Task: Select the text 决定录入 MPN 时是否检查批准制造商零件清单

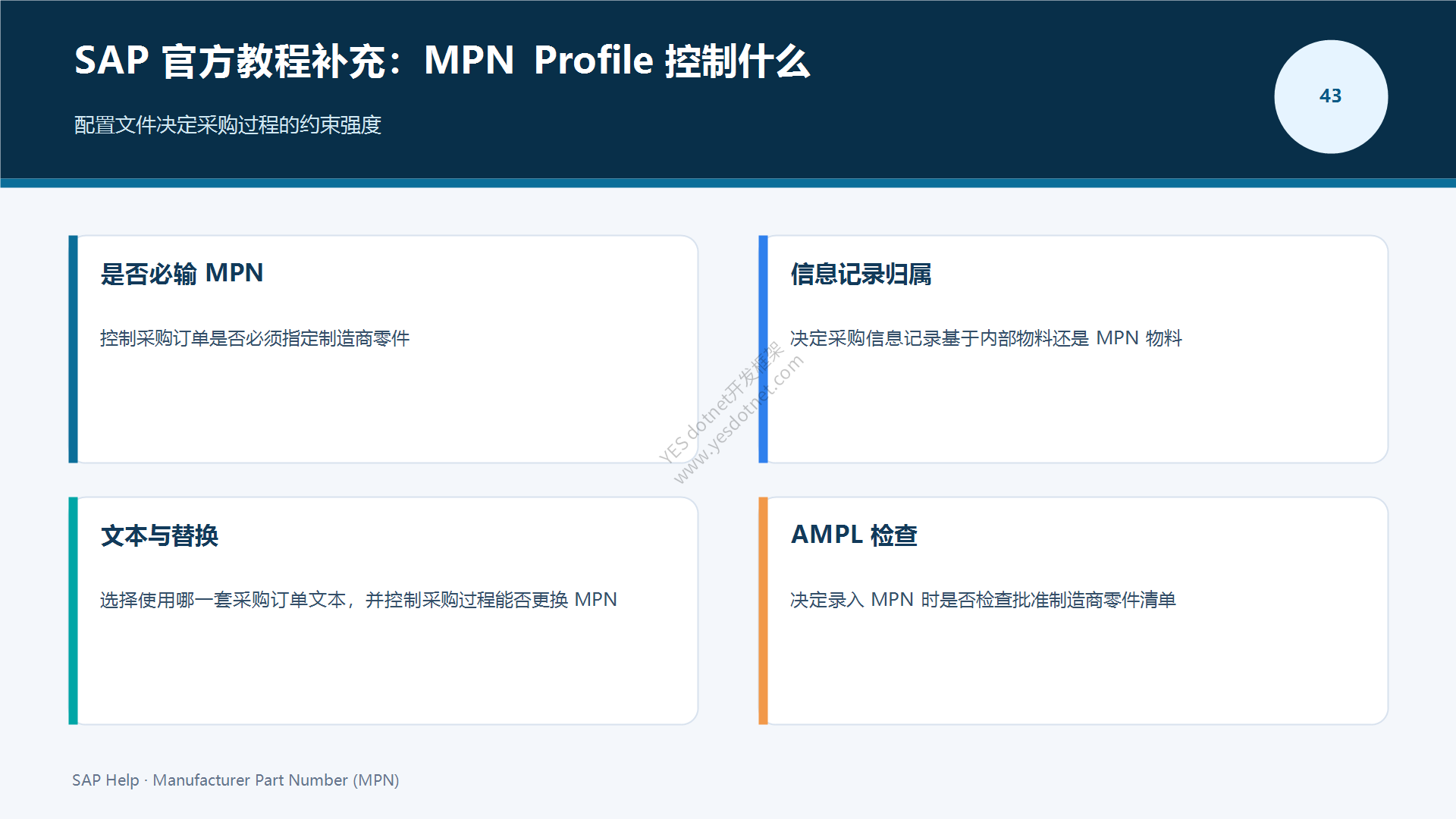Action: click(x=983, y=600)
